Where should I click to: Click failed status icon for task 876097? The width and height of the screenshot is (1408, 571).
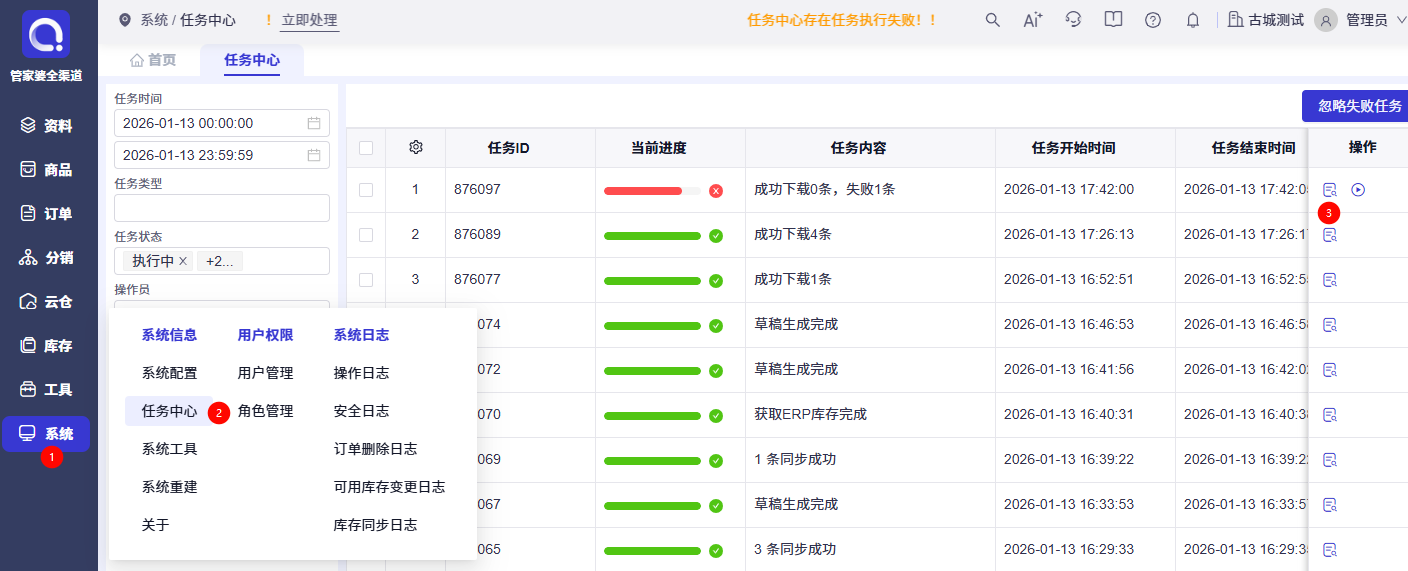716,190
